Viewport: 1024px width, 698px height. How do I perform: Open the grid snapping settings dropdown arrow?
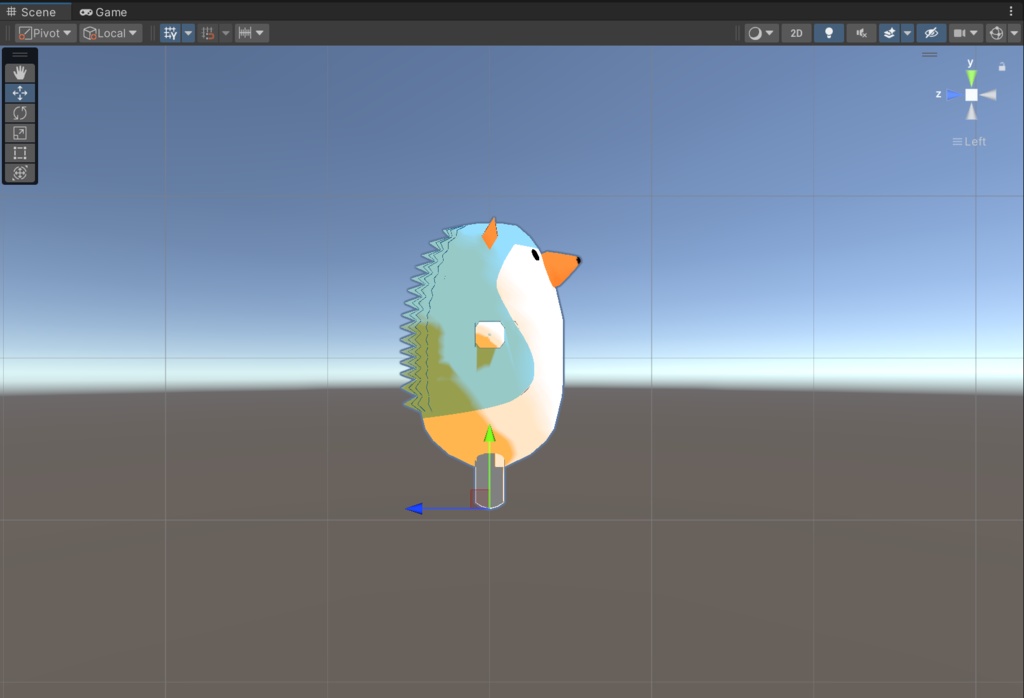point(225,33)
